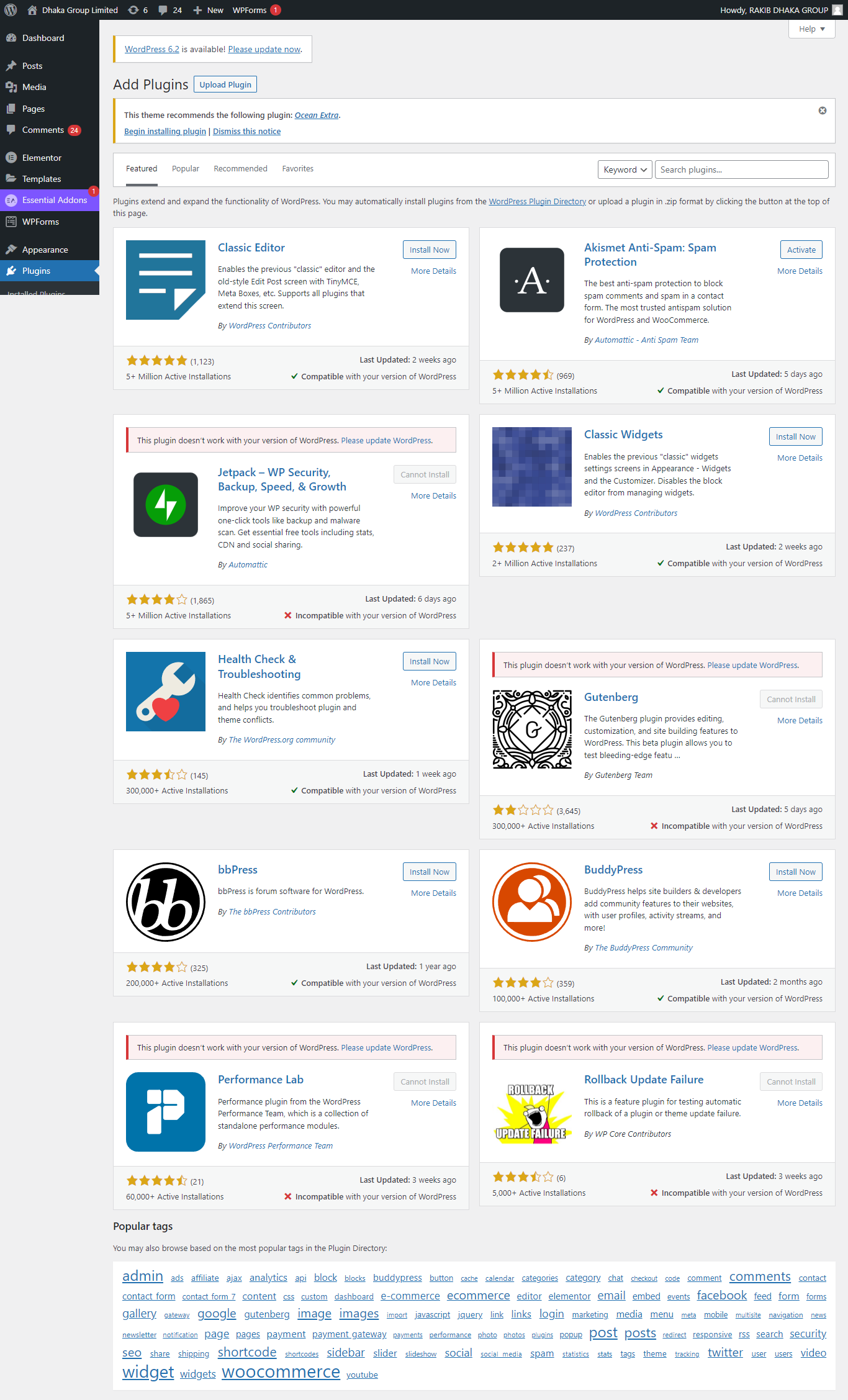Click the Essential Addons icon in sidebar
The width and height of the screenshot is (848, 1400).
point(11,200)
